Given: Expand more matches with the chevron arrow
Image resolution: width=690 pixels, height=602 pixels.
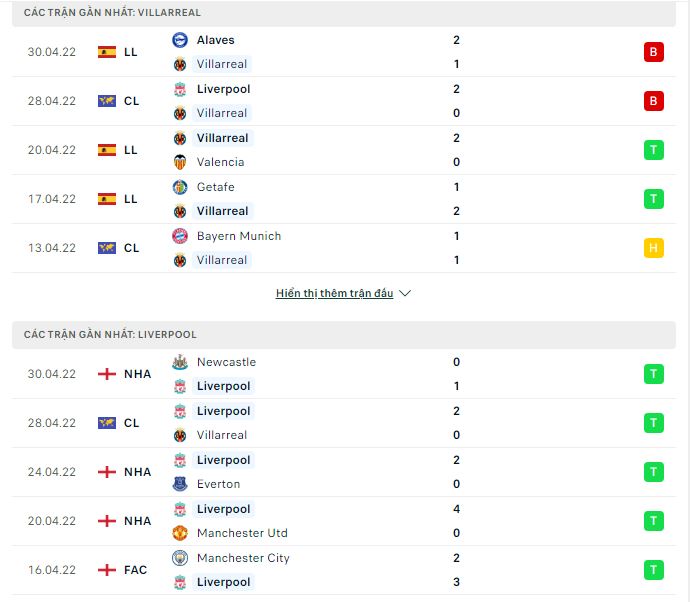Looking at the screenshot, I should click(405, 294).
